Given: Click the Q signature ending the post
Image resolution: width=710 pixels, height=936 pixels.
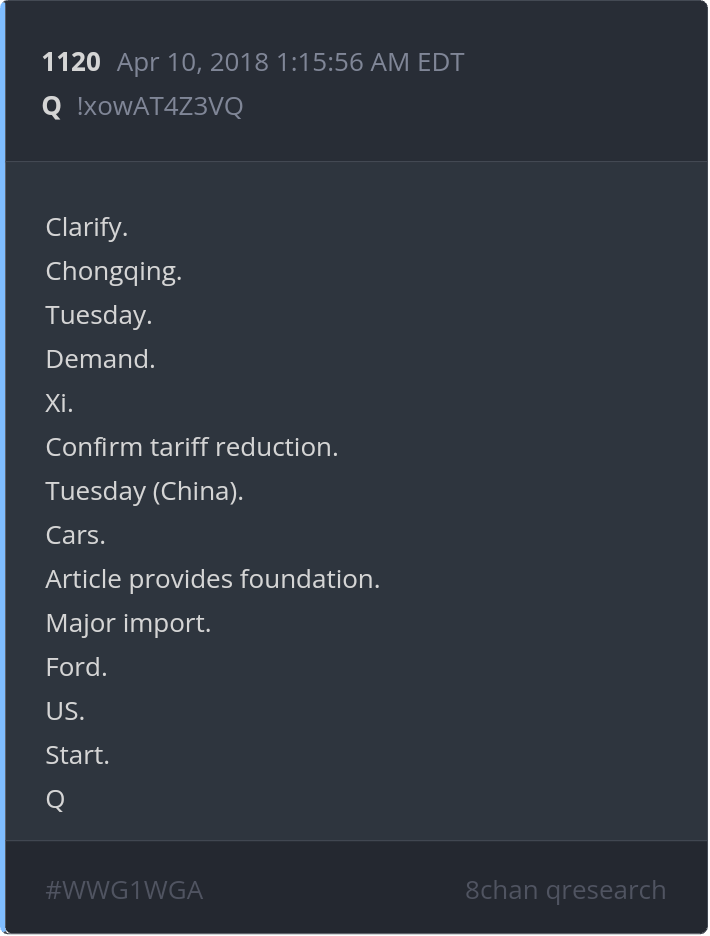Looking at the screenshot, I should click(55, 799).
